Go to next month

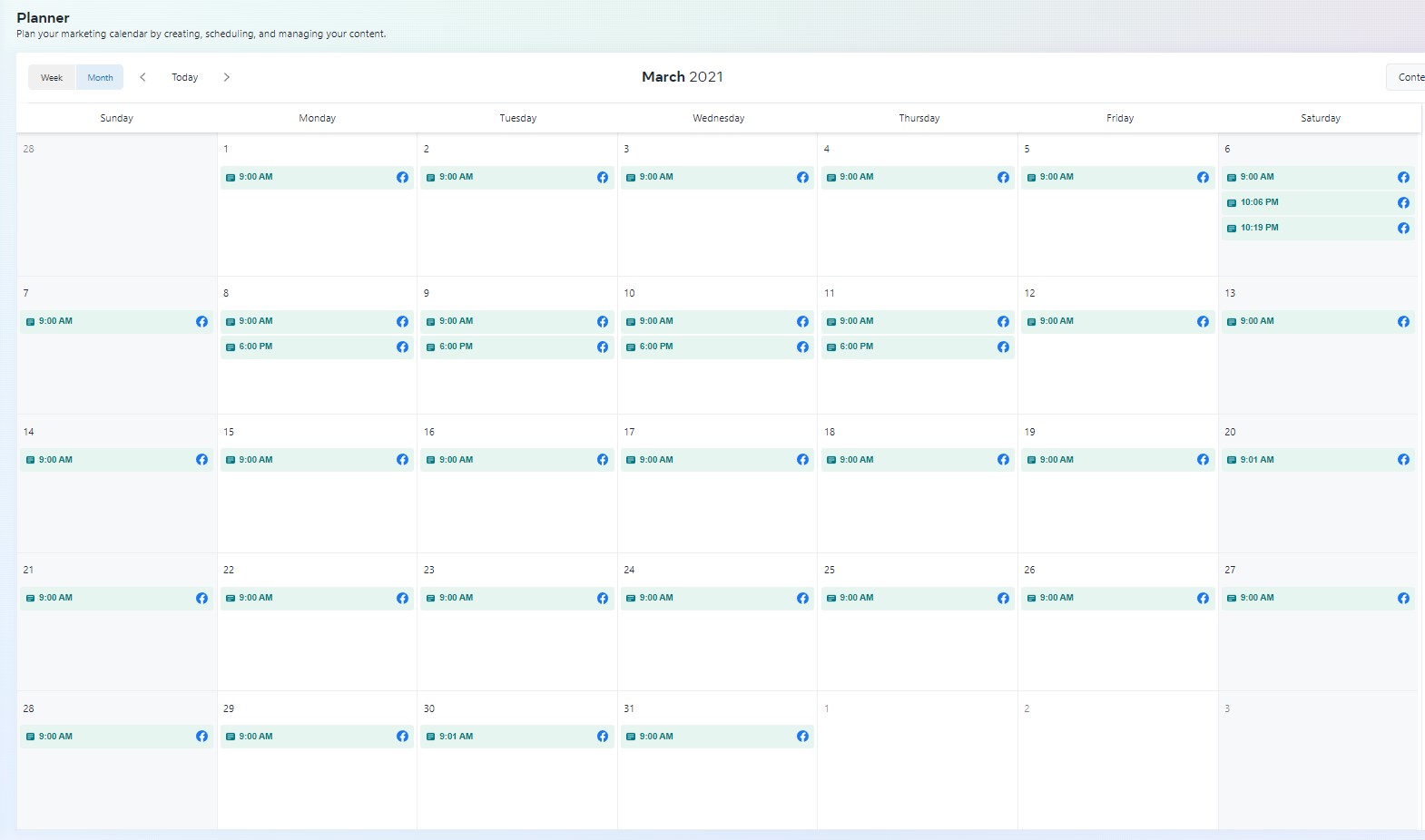[x=227, y=77]
